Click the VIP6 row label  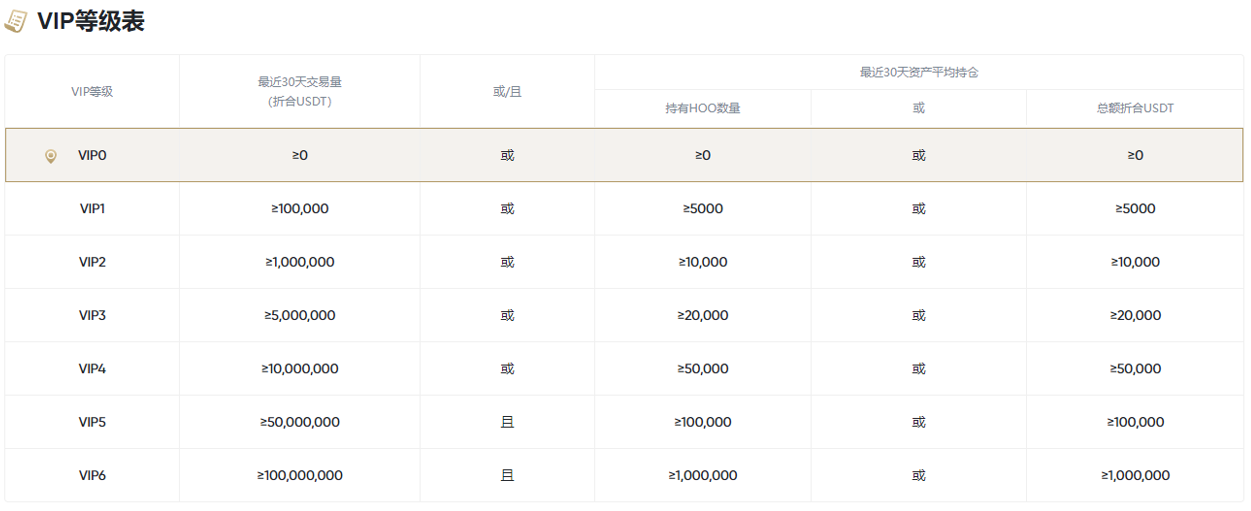click(x=92, y=475)
